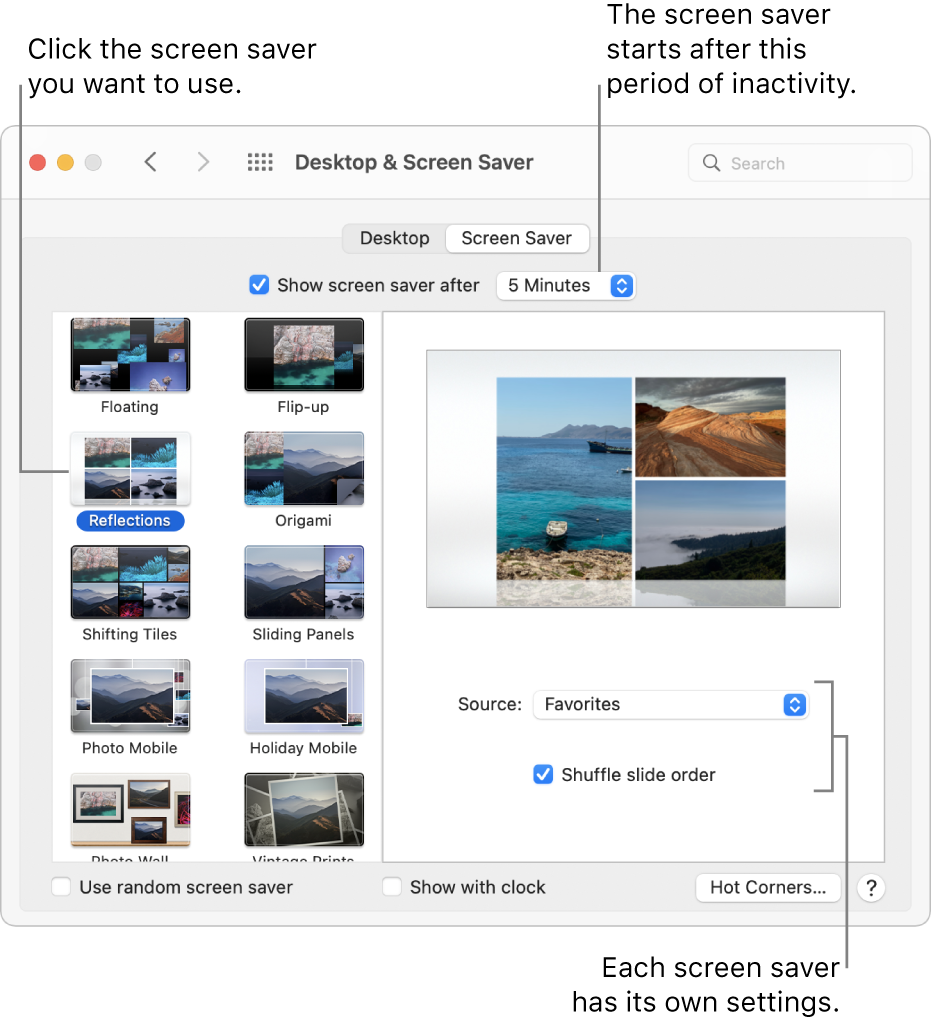Screen dimensions: 932x1024
Task: Select the Screen Saver tab
Action: point(517,238)
